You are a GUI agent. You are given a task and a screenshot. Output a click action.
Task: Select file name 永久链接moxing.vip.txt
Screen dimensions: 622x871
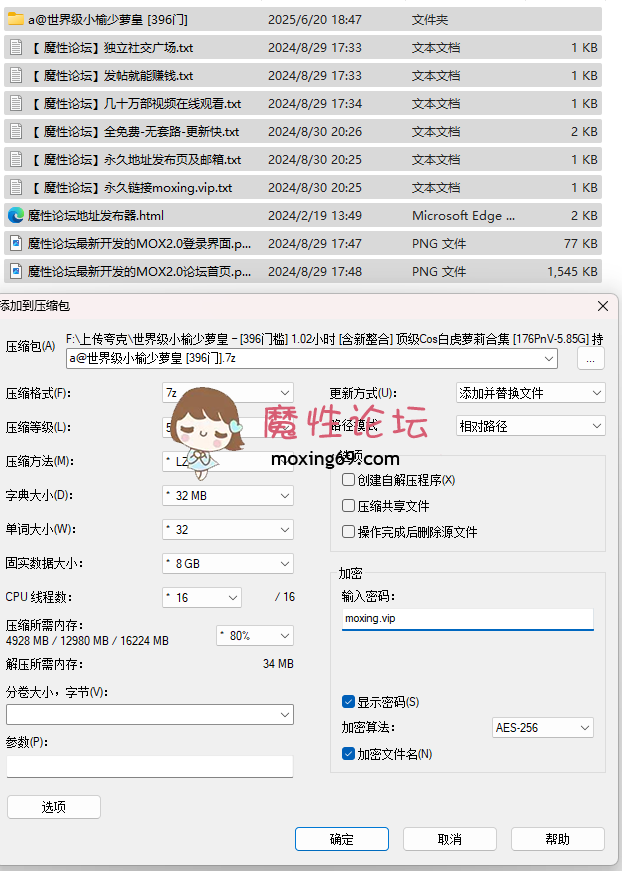(x=129, y=188)
